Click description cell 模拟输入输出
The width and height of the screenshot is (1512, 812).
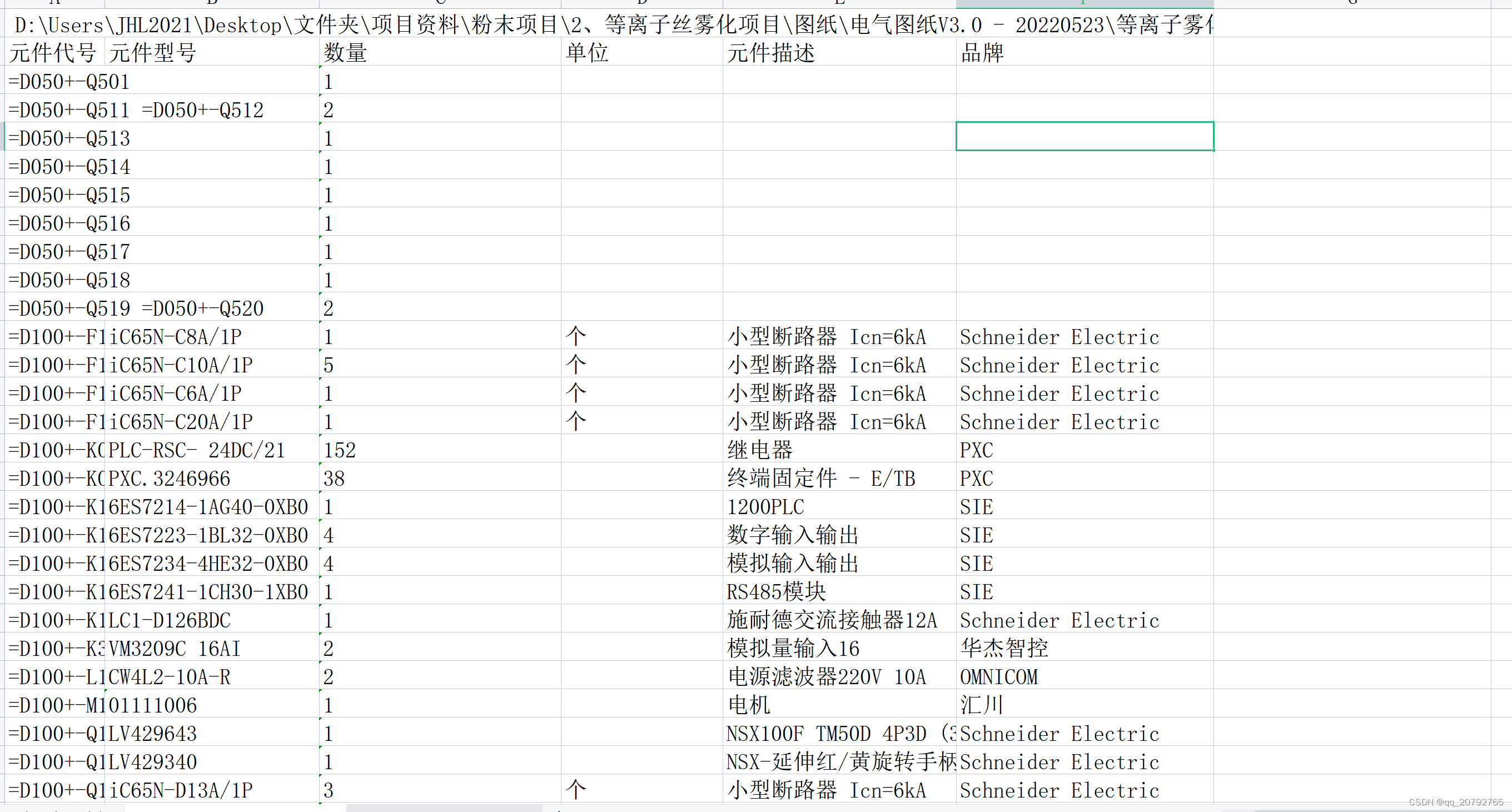pos(839,561)
